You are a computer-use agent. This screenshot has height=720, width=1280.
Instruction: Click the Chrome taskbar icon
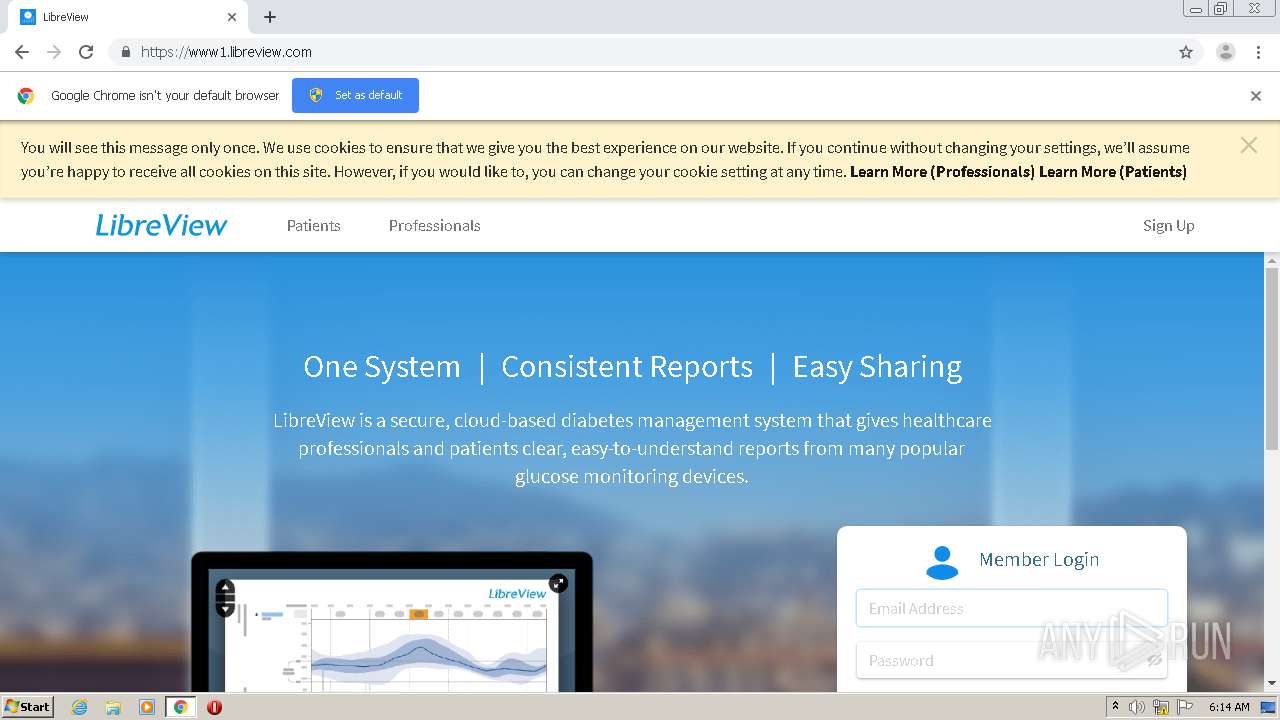coord(180,707)
